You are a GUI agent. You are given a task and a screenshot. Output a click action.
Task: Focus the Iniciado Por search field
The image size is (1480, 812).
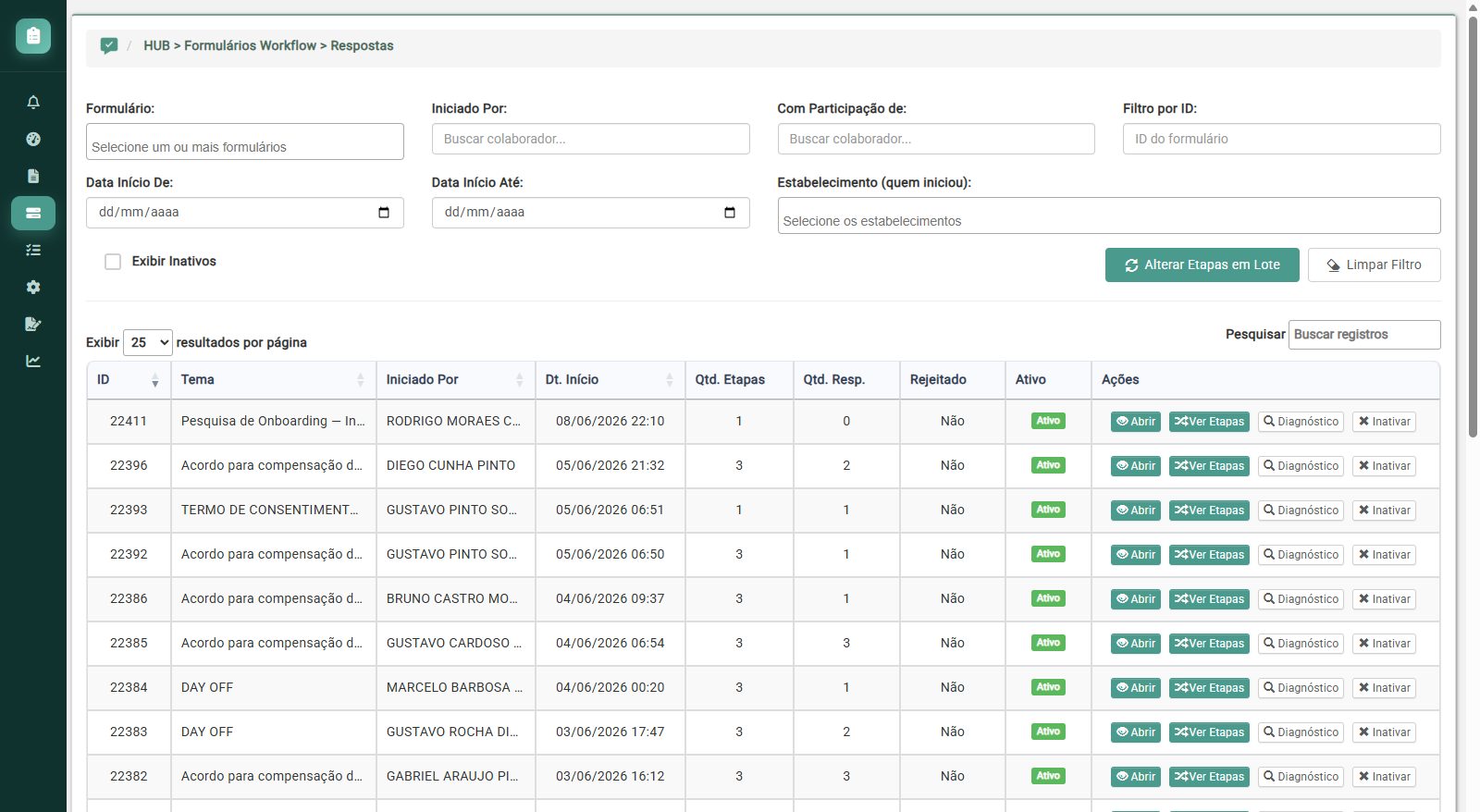pyautogui.click(x=591, y=139)
